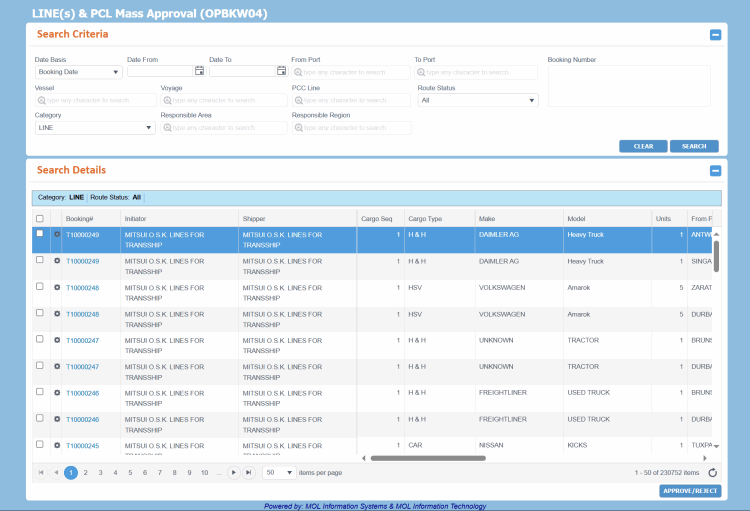Image resolution: width=750 pixels, height=511 pixels.
Task: Check the select-all header checkbox
Action: coord(40,218)
